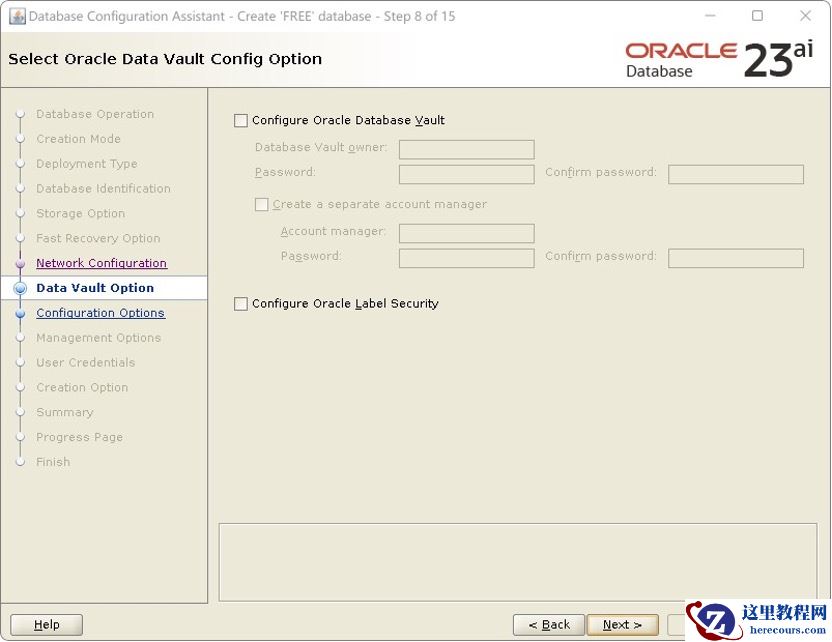Tick the Configure Oracle Database Vault checkbox
Screen dimensions: 832x642
[x=241, y=120]
